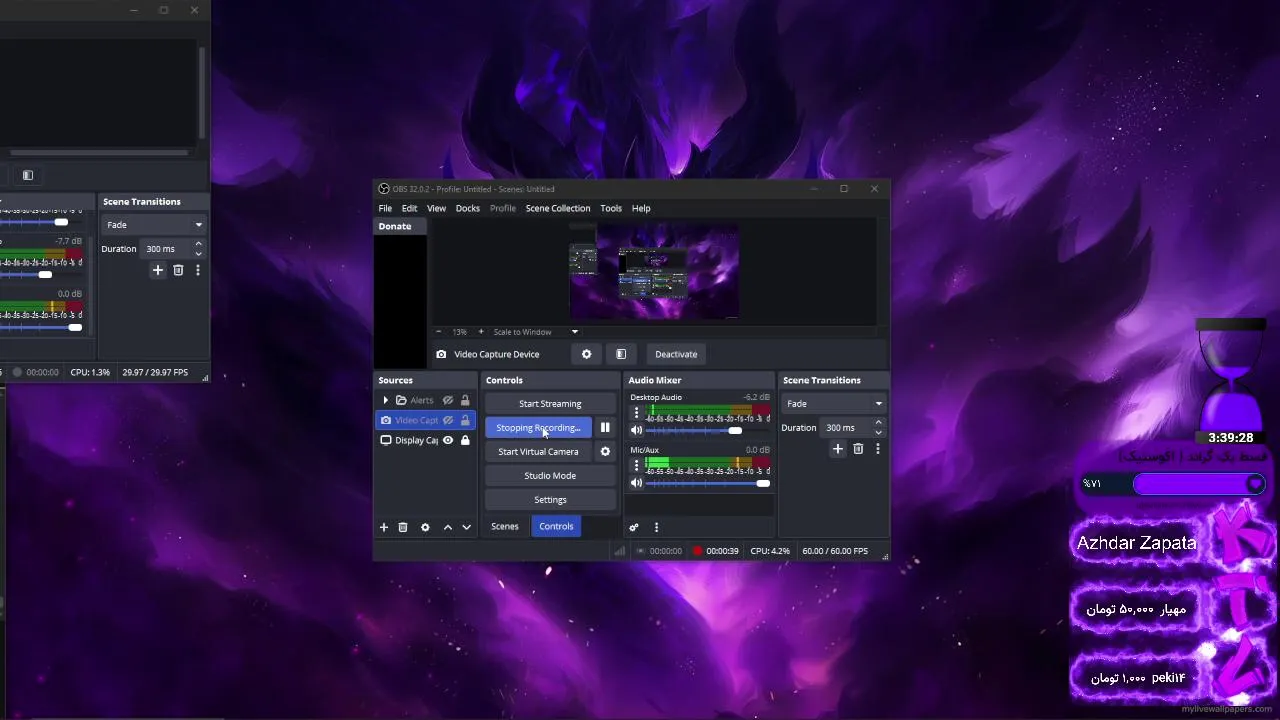The image size is (1280, 720).
Task: Open Settings from Controls dock
Action: click(x=550, y=500)
